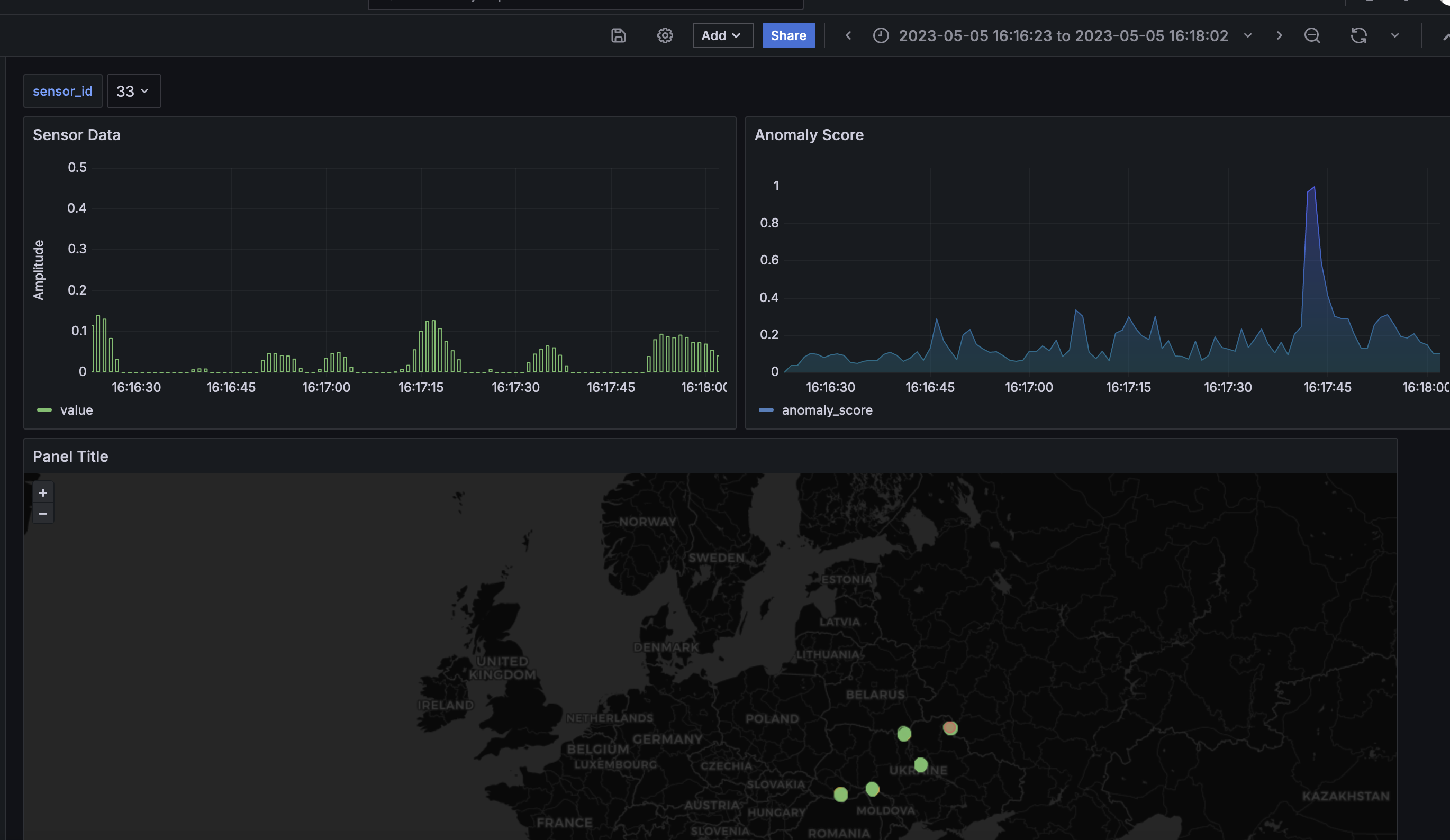
Task: Open dashboard settings gear icon
Action: [665, 35]
